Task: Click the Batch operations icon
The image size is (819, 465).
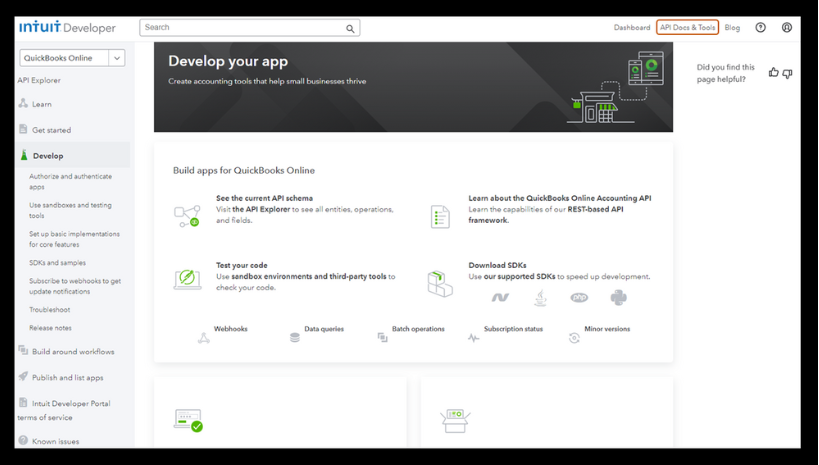Action: (x=383, y=338)
